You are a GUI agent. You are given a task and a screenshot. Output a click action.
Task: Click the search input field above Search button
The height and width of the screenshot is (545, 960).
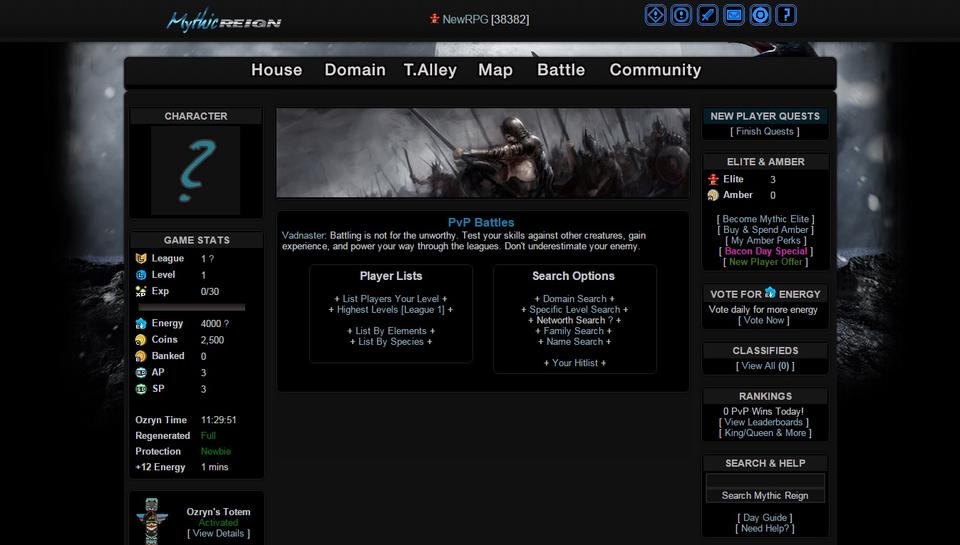pyautogui.click(x=765, y=481)
